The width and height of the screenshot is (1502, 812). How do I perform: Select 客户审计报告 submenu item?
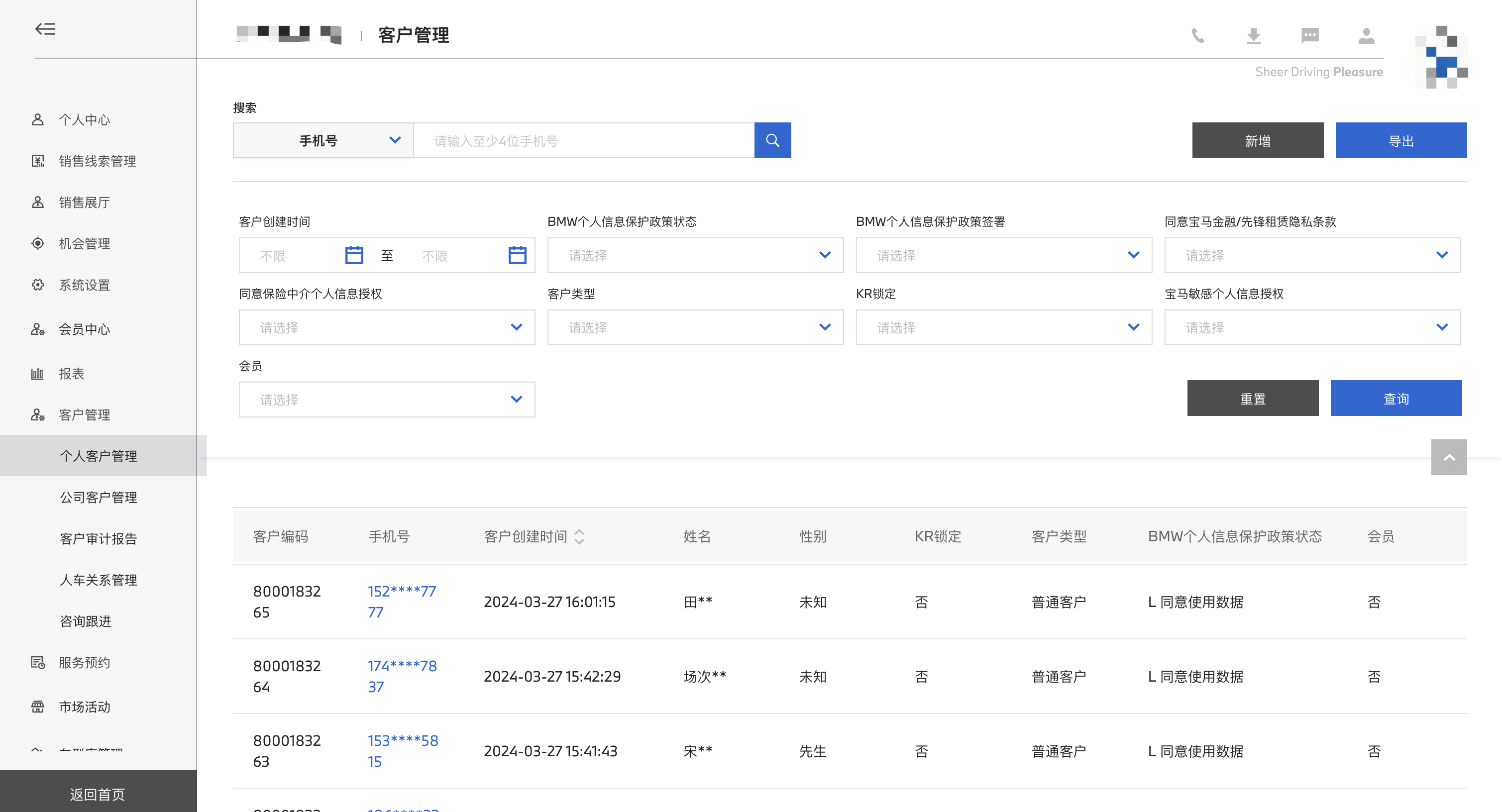click(99, 539)
